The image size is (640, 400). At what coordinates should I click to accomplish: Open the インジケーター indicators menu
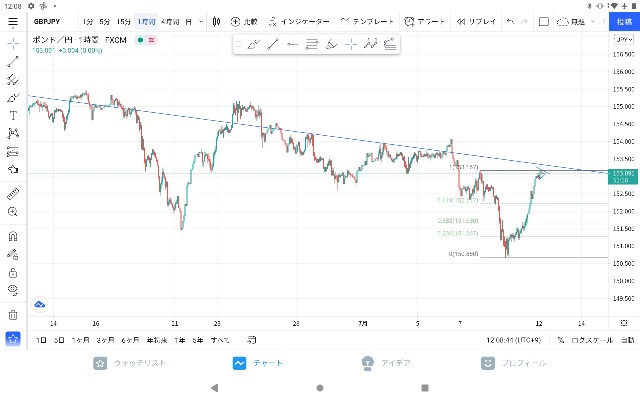click(x=299, y=22)
